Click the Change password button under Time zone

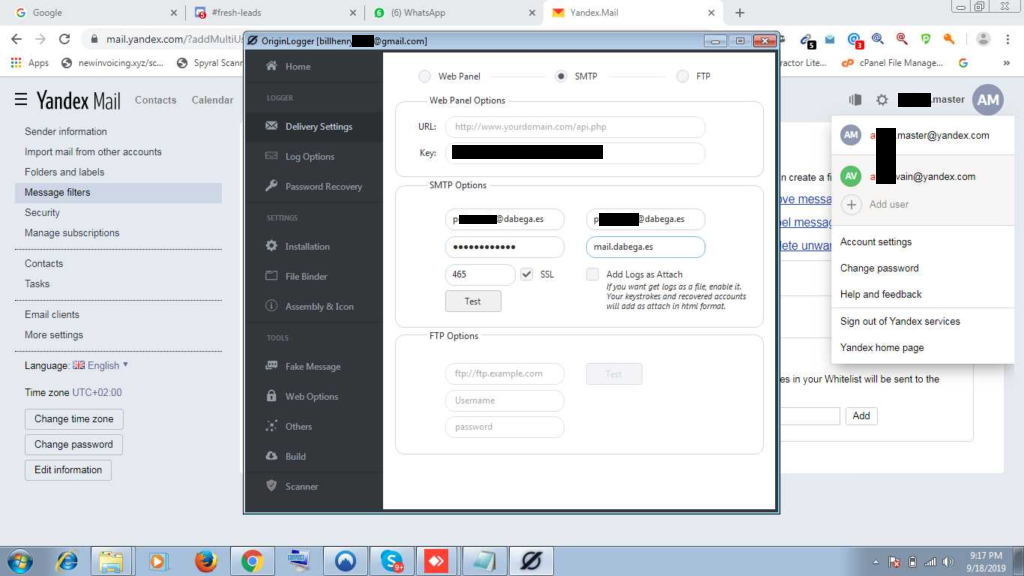coord(74,444)
